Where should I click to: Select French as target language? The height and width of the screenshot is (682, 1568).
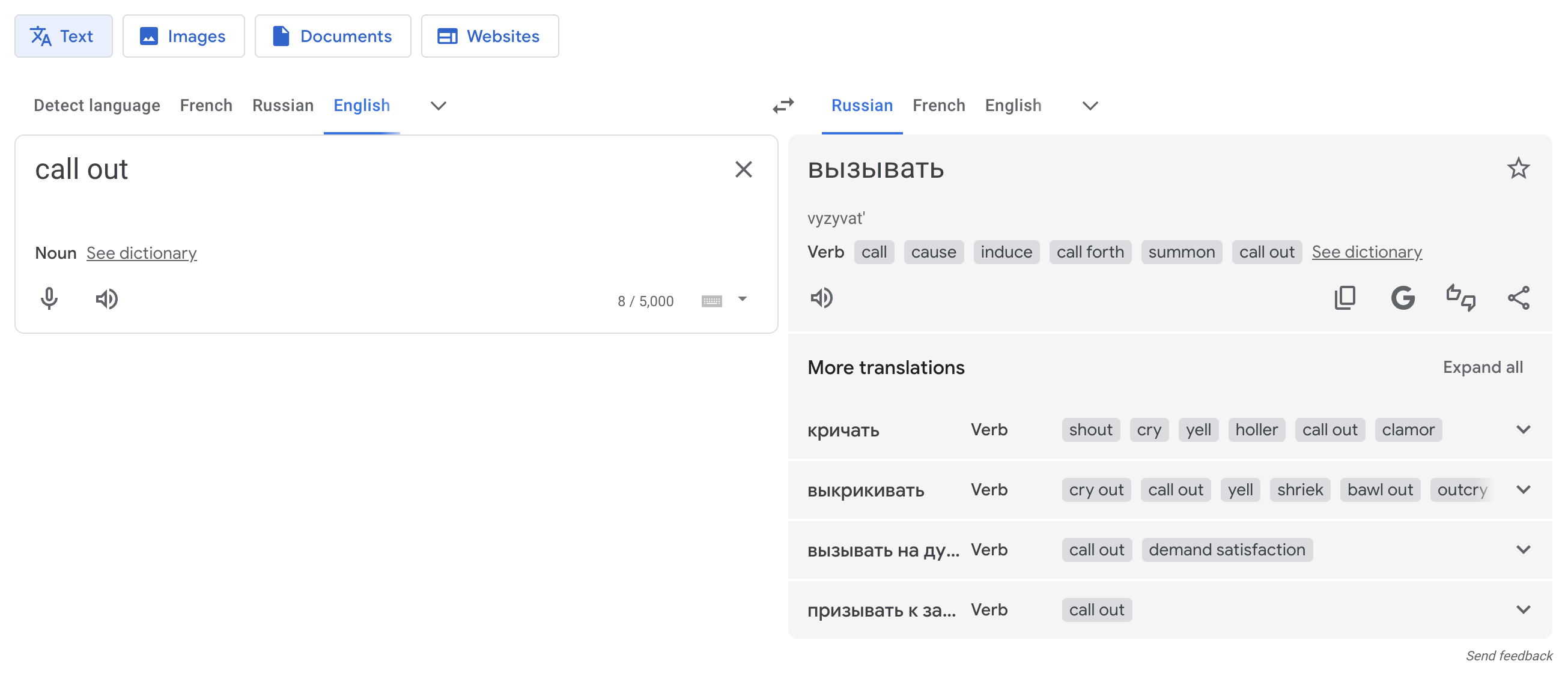coord(938,105)
